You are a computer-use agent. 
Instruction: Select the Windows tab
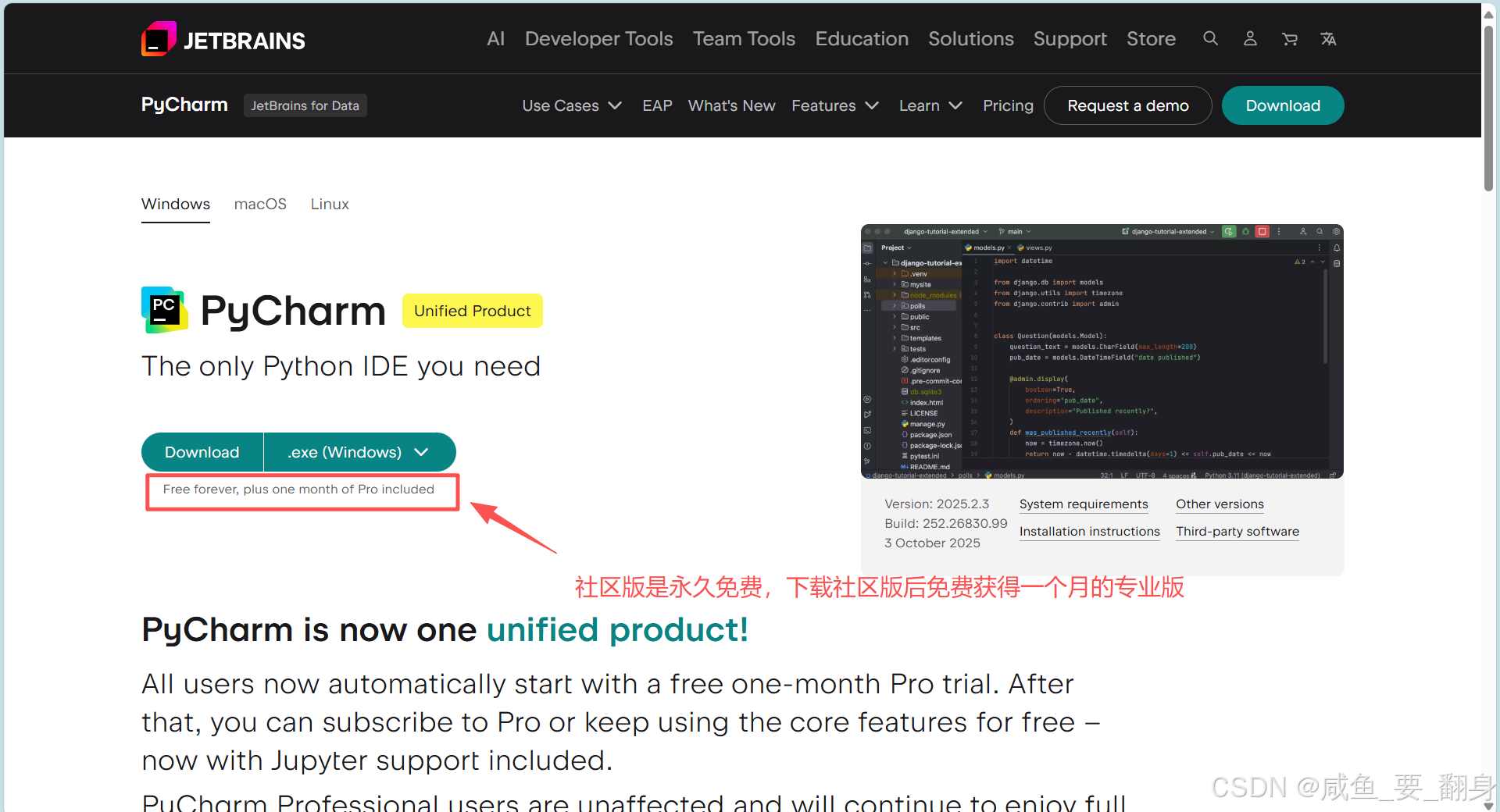[x=176, y=205]
